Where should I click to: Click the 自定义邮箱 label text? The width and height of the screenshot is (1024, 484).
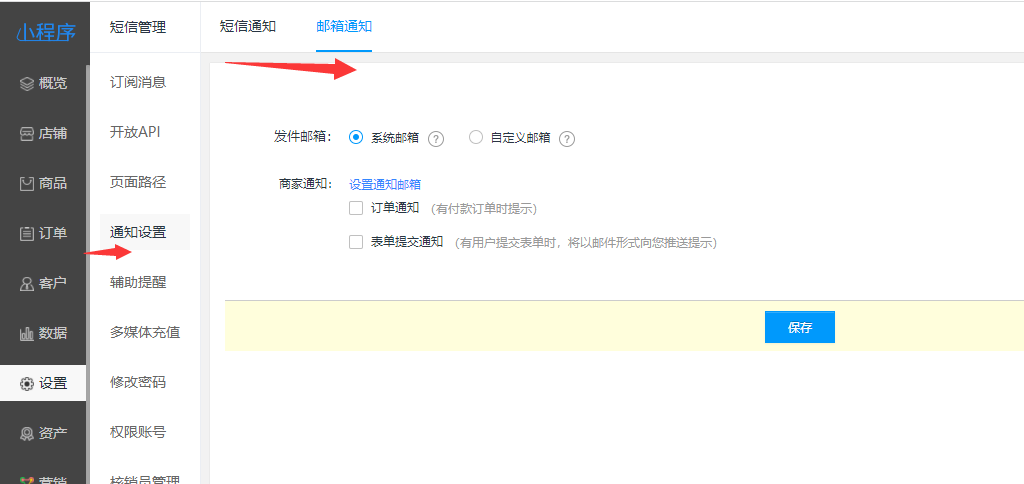click(x=520, y=138)
